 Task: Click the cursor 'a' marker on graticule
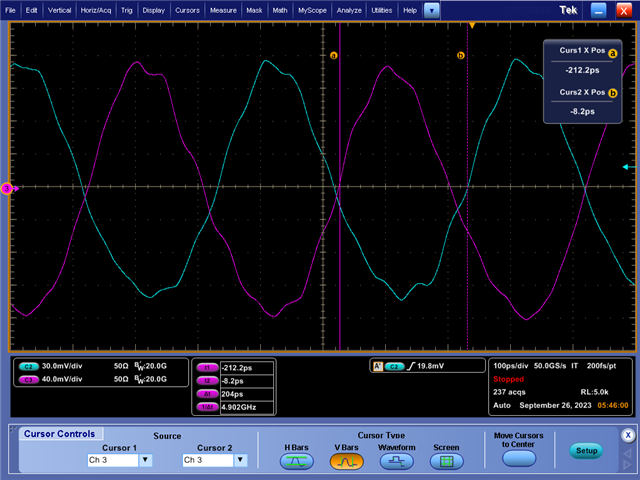334,56
